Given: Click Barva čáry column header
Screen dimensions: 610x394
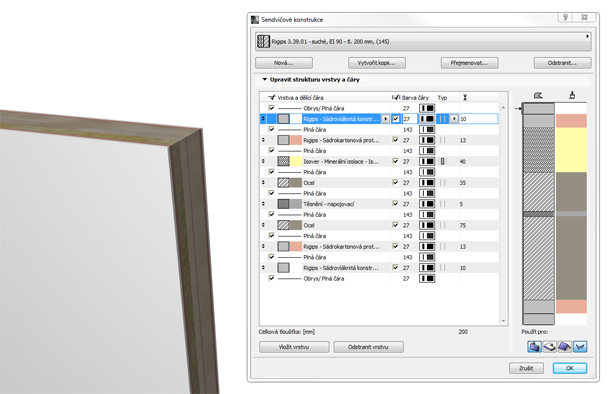Looking at the screenshot, I should click(415, 98).
